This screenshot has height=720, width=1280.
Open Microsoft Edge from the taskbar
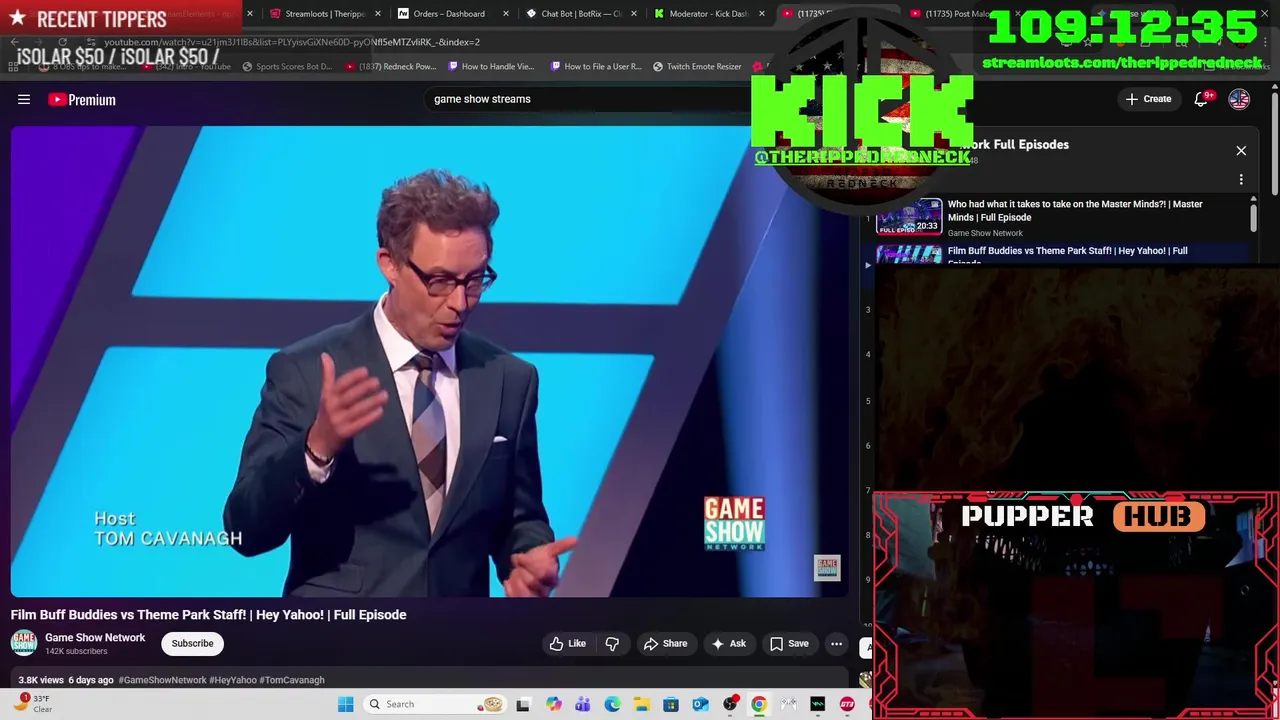[612, 704]
